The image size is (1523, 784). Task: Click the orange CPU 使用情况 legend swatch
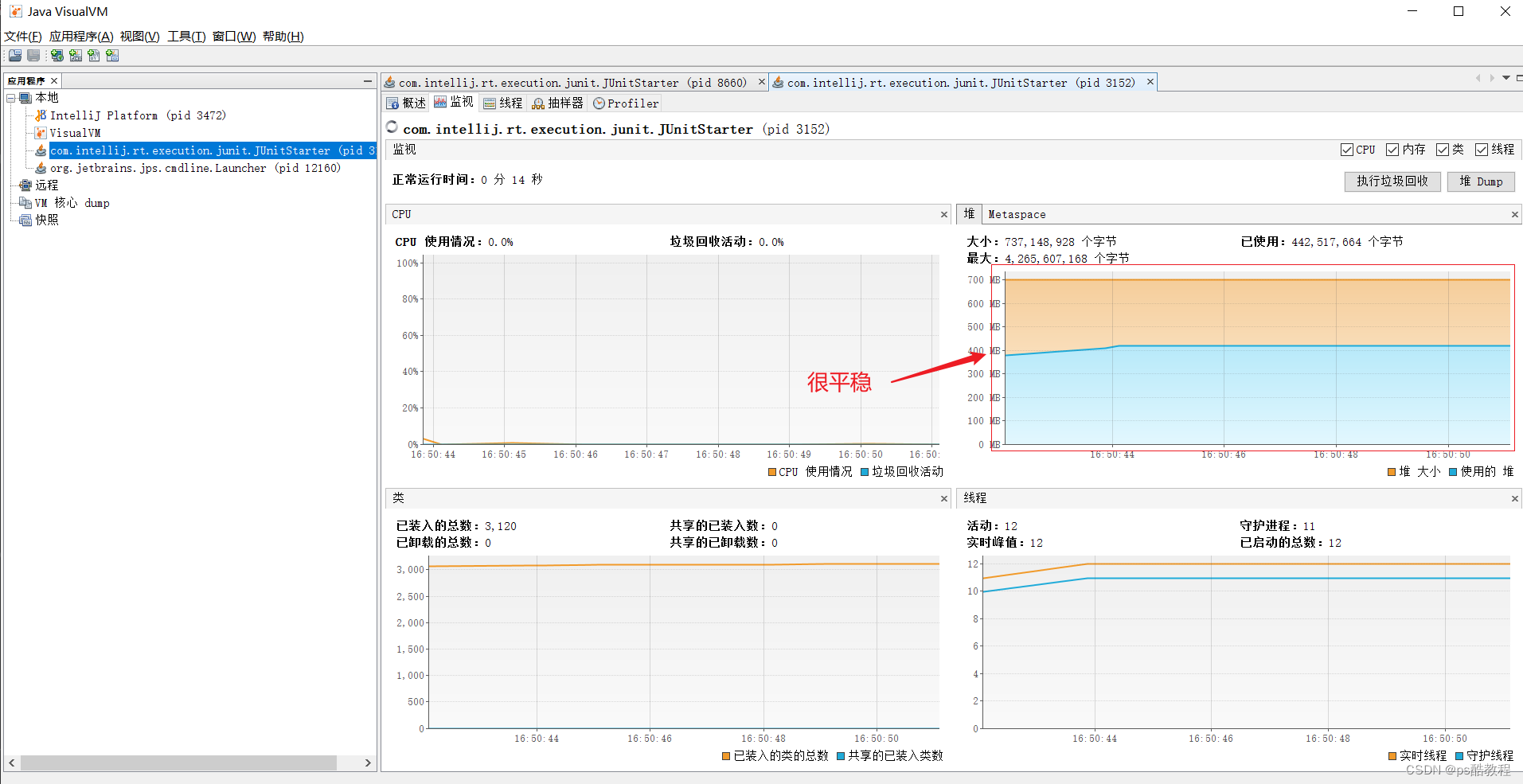(x=772, y=472)
